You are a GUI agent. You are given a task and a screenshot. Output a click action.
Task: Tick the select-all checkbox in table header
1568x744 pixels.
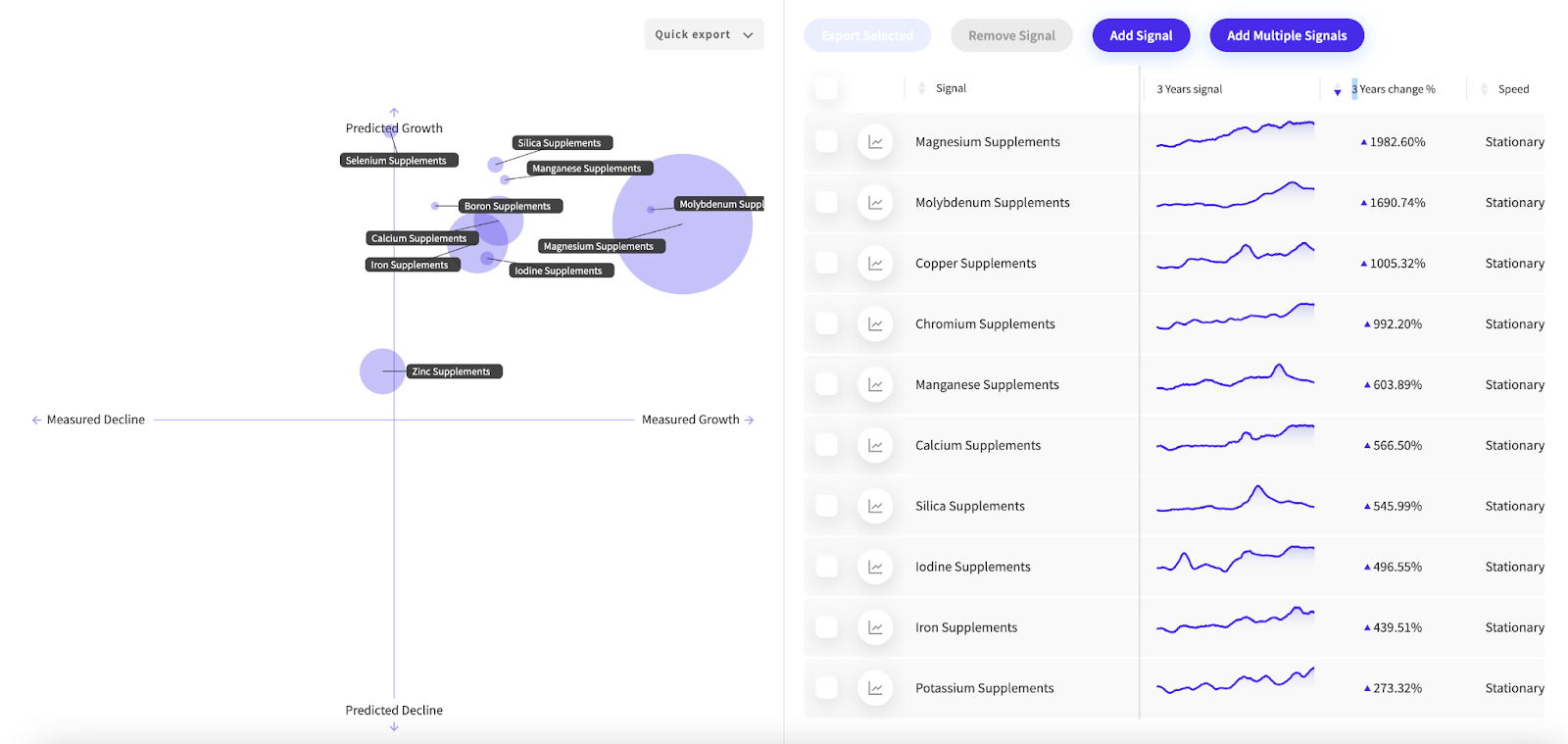(x=826, y=88)
